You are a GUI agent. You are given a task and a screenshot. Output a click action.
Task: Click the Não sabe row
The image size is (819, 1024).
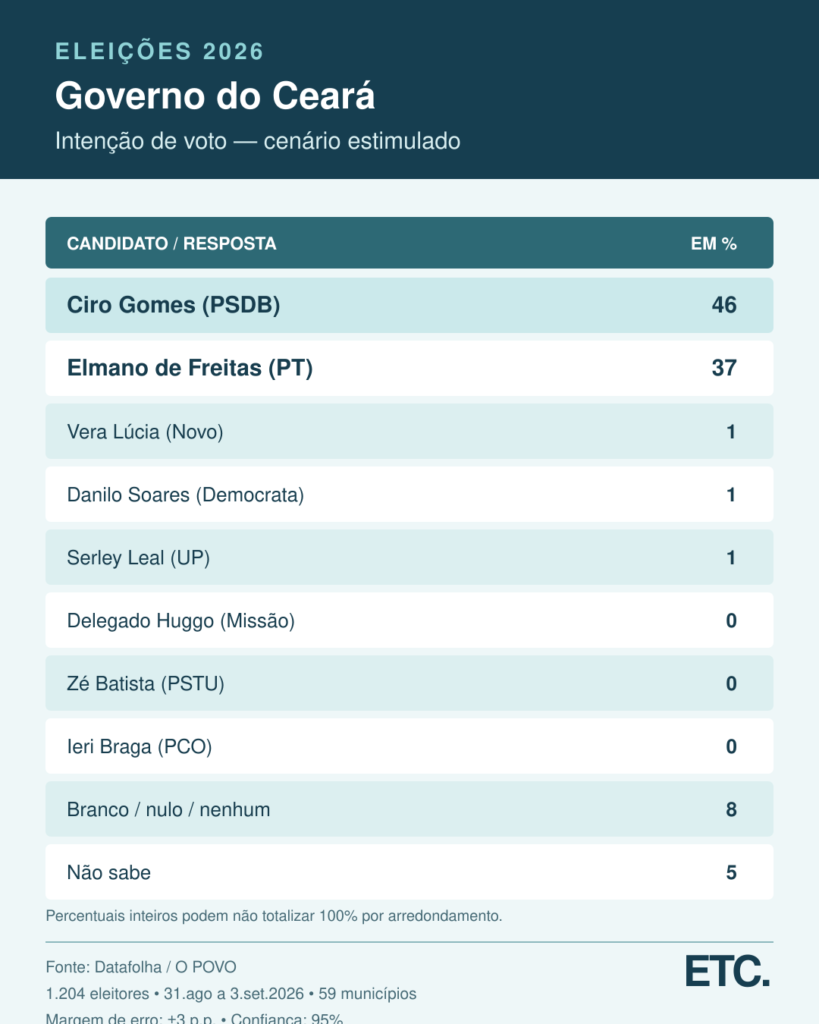coord(410,872)
